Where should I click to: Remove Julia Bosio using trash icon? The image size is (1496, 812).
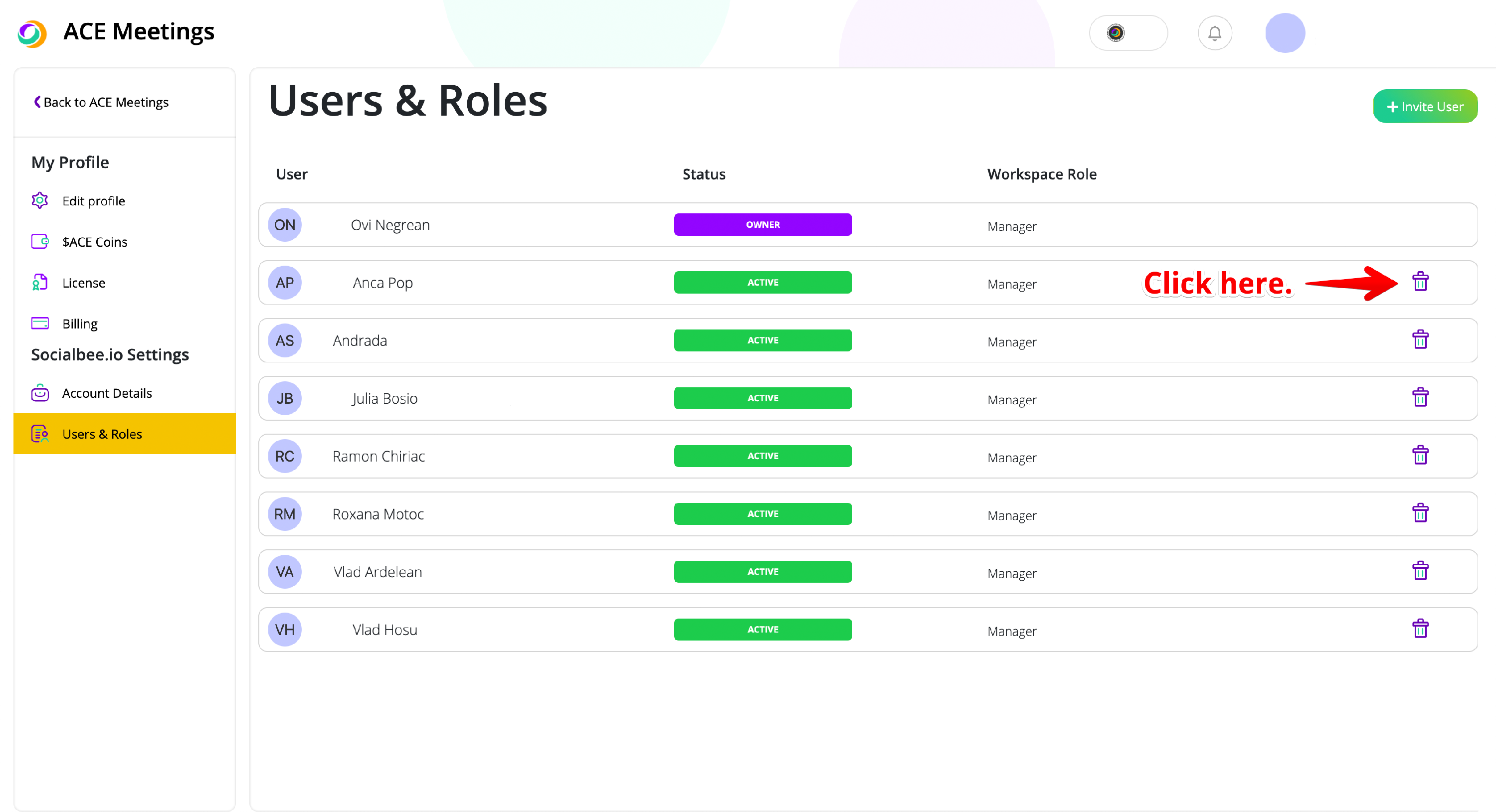[x=1420, y=398]
